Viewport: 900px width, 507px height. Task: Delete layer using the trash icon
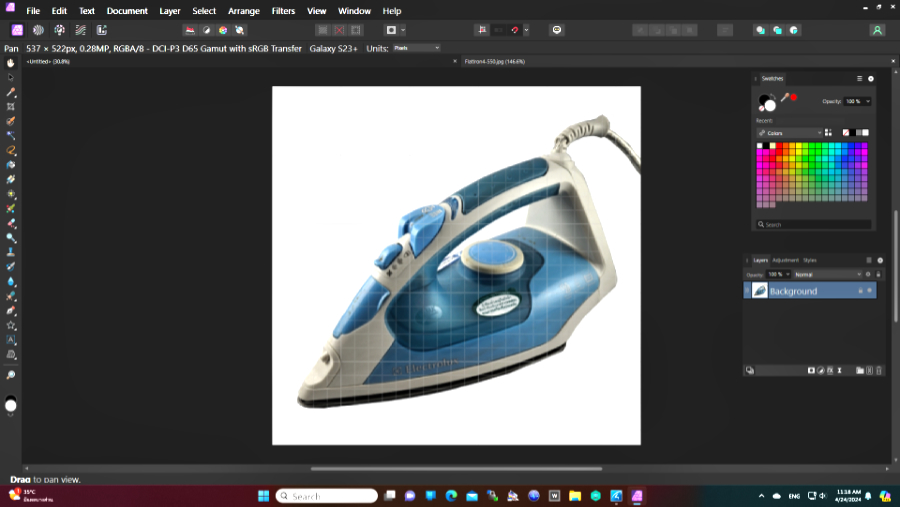pyautogui.click(x=880, y=370)
